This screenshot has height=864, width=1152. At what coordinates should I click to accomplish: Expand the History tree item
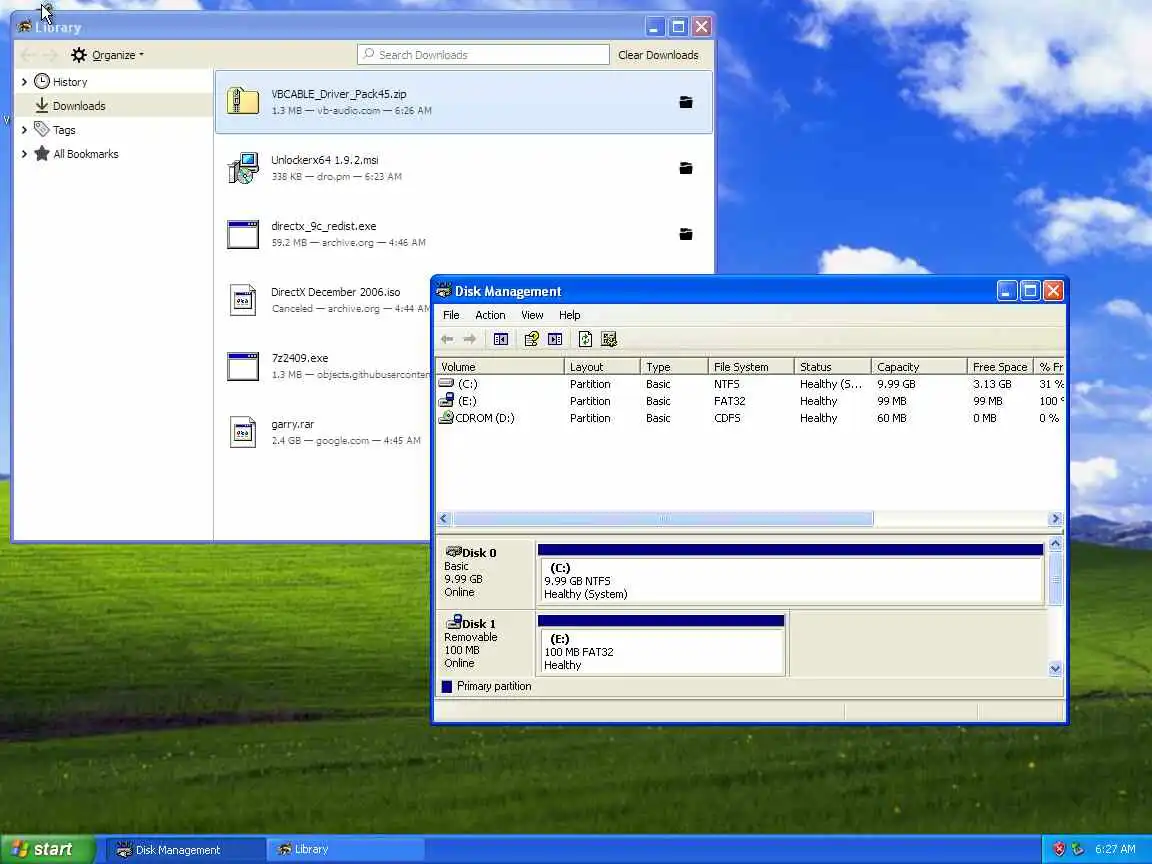coord(24,82)
